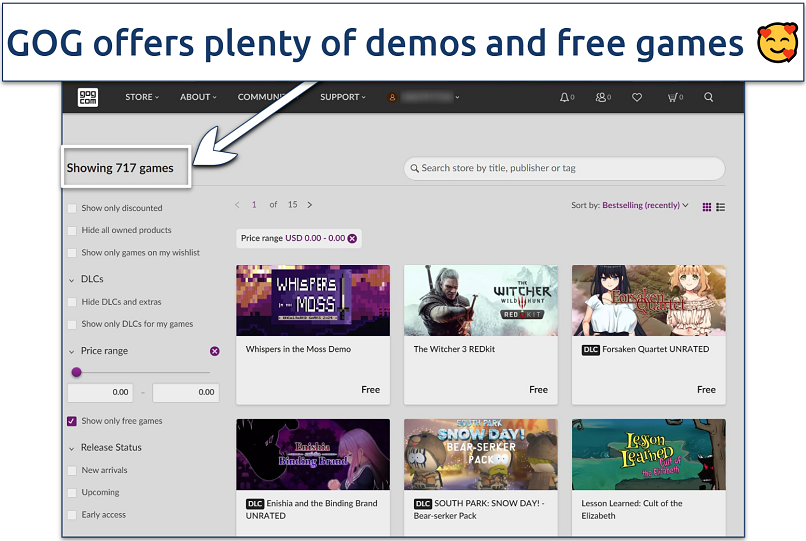Open the GOG.com logo home link
Viewport: 806px width, 541px height.
tap(88, 97)
